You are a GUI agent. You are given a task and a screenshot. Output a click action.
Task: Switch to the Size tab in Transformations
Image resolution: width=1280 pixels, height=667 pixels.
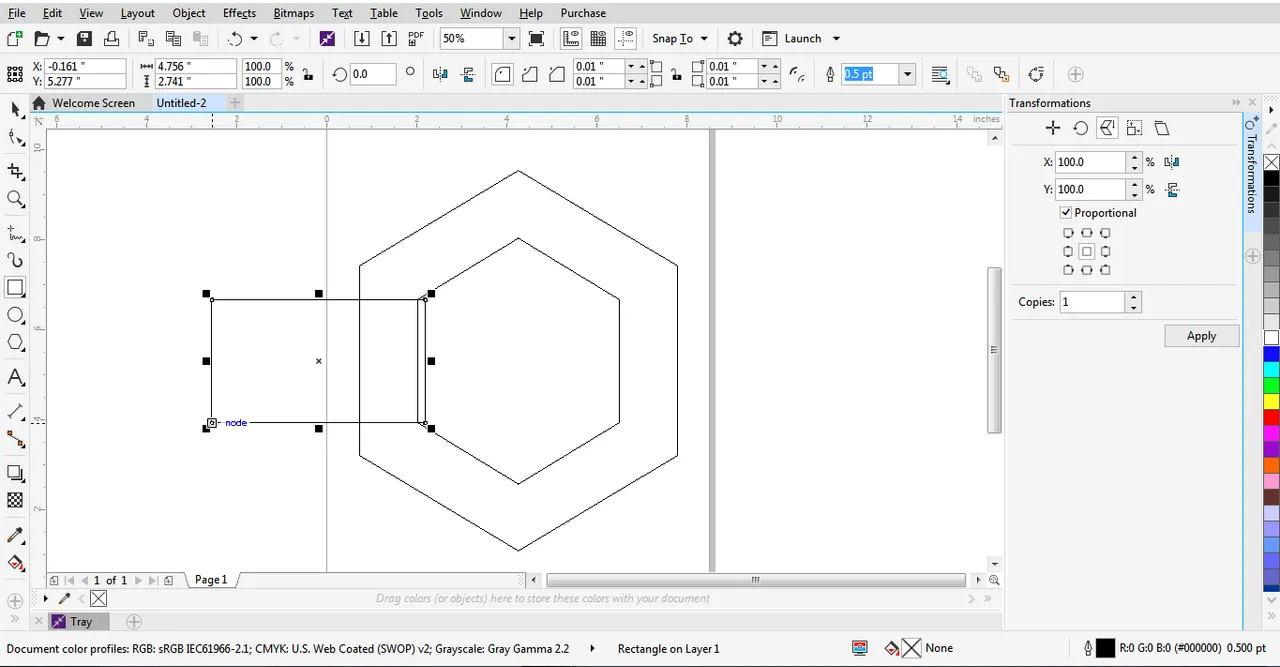pyautogui.click(x=1134, y=128)
